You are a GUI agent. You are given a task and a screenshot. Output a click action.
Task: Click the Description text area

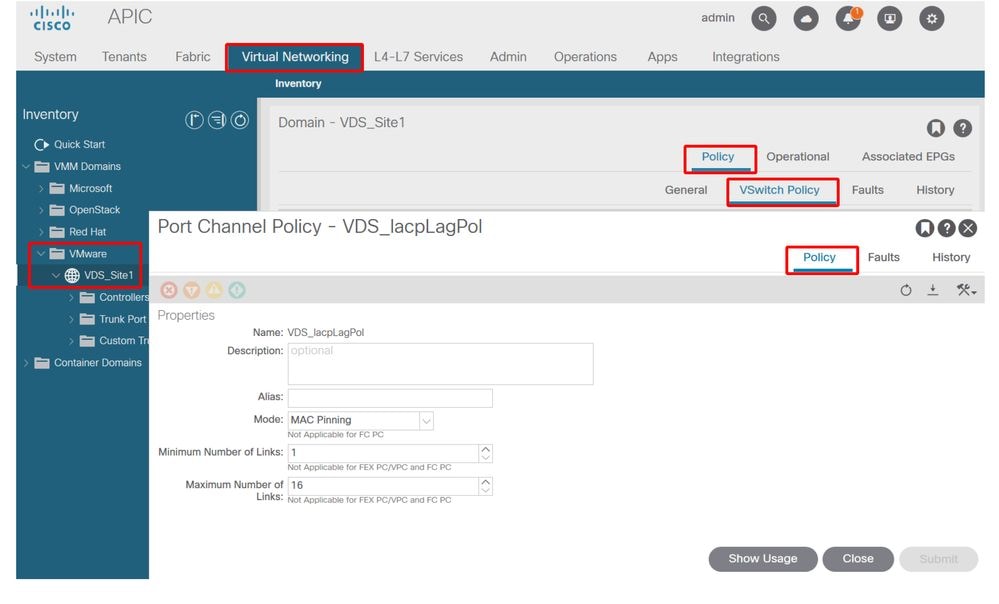tap(440, 364)
